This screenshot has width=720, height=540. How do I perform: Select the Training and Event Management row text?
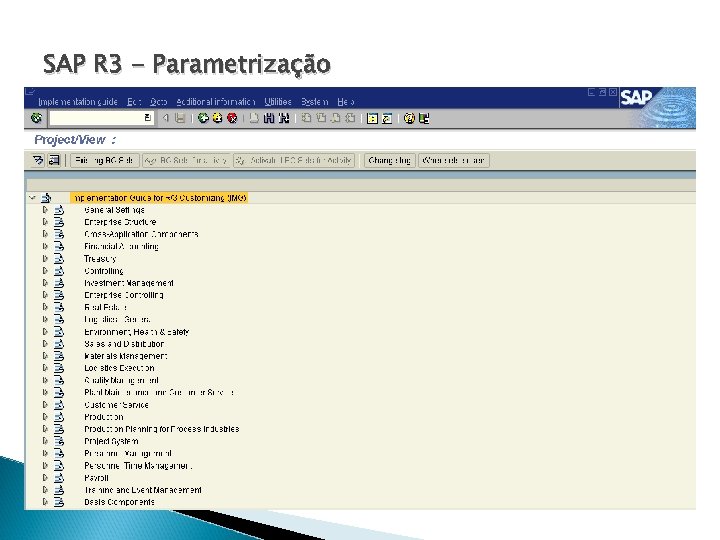coord(142,490)
